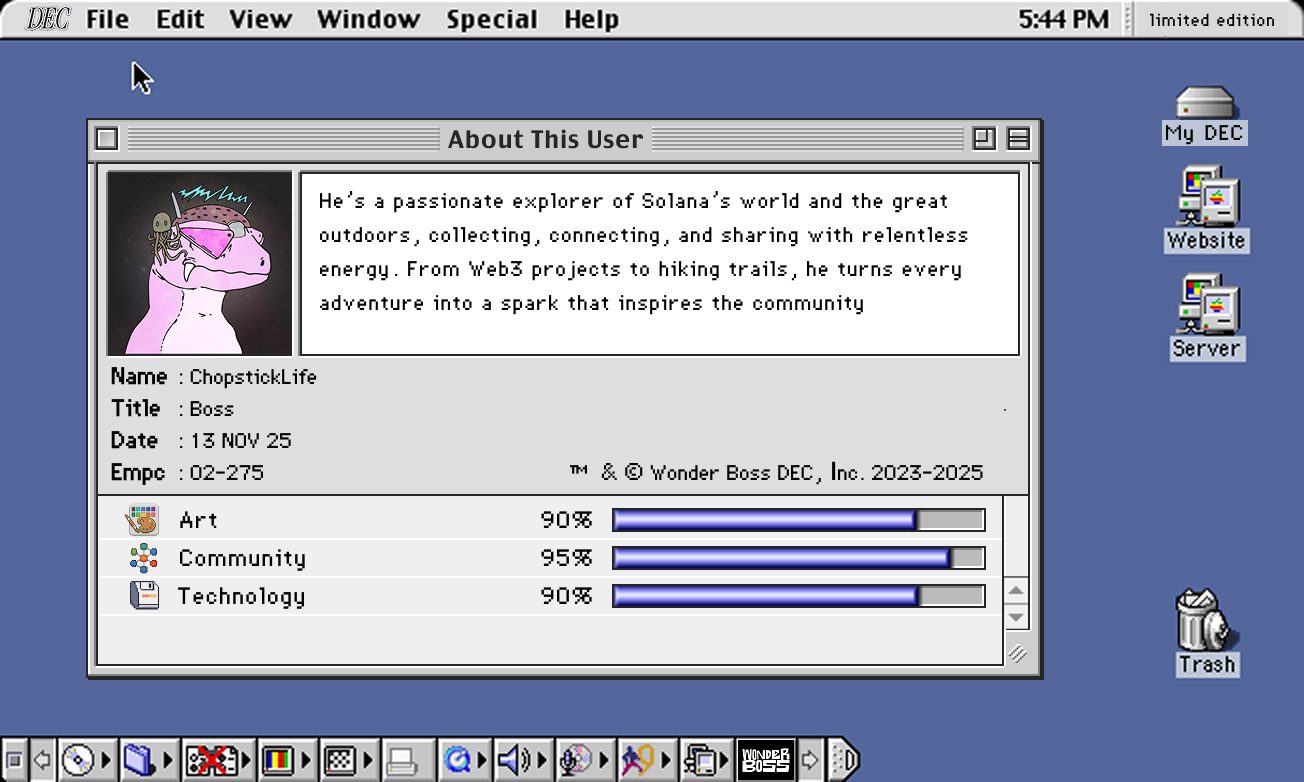The height and width of the screenshot is (782, 1304).
Task: Open the CD module popup arrow
Action: 106,761
